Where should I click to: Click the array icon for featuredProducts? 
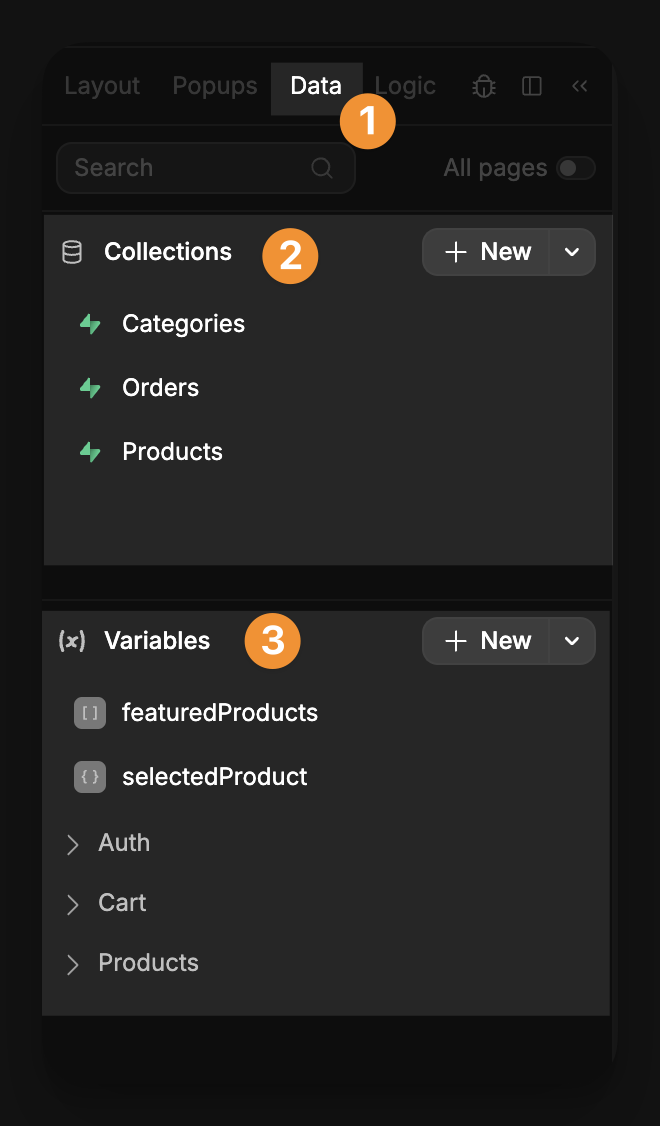tap(89, 712)
